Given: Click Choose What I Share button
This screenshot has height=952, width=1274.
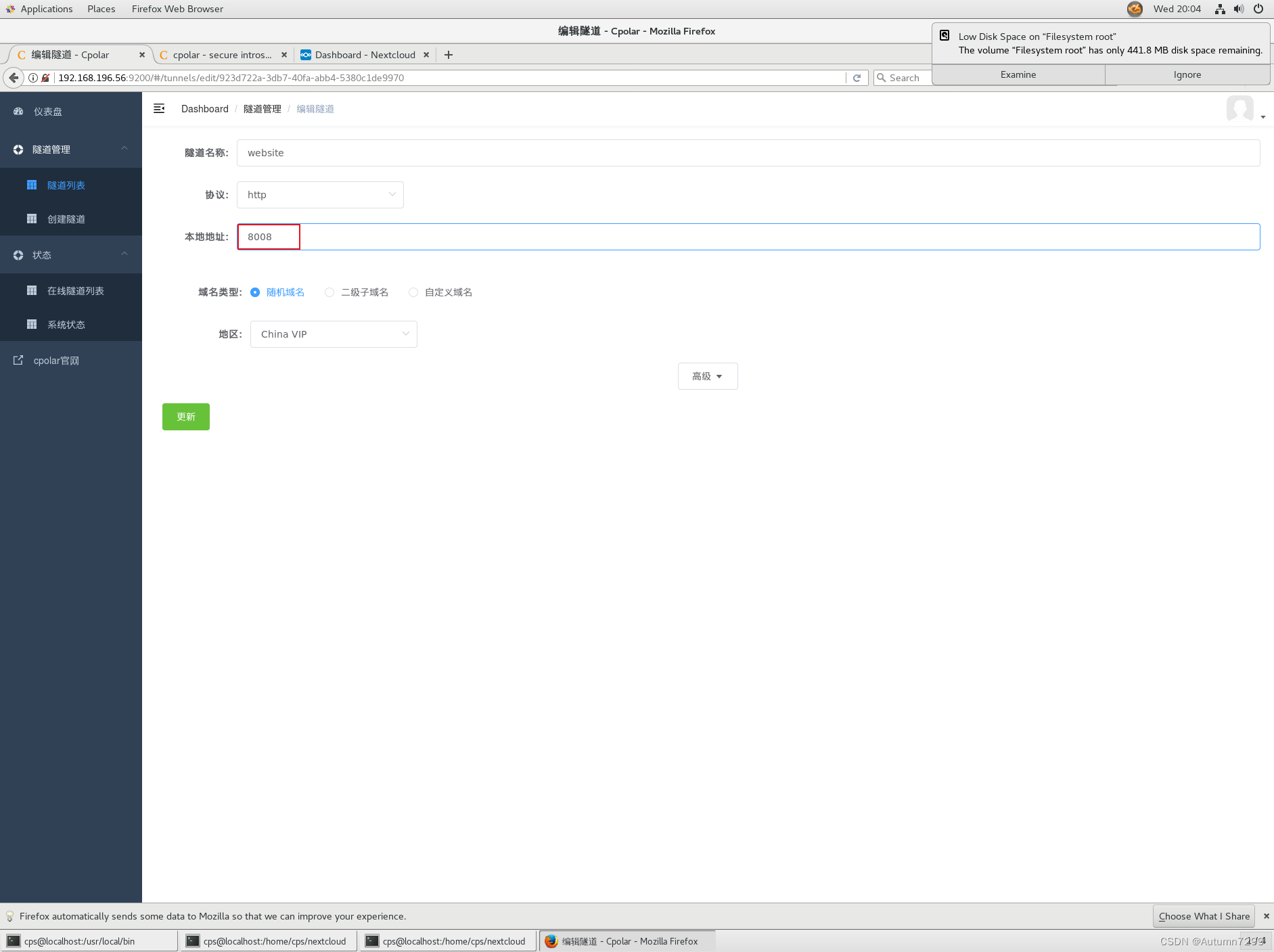Looking at the screenshot, I should click(x=1204, y=916).
